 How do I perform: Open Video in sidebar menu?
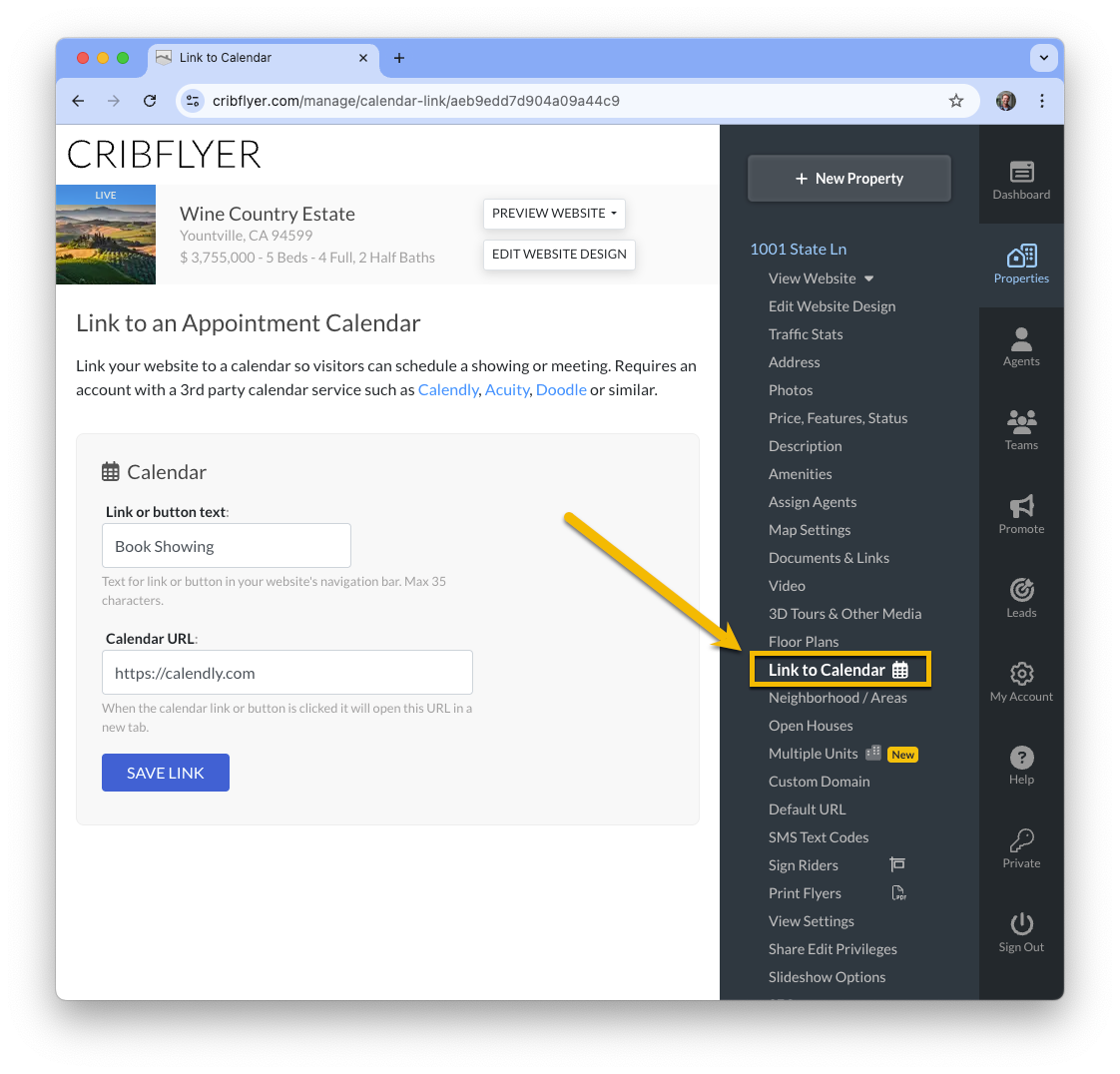(x=787, y=586)
